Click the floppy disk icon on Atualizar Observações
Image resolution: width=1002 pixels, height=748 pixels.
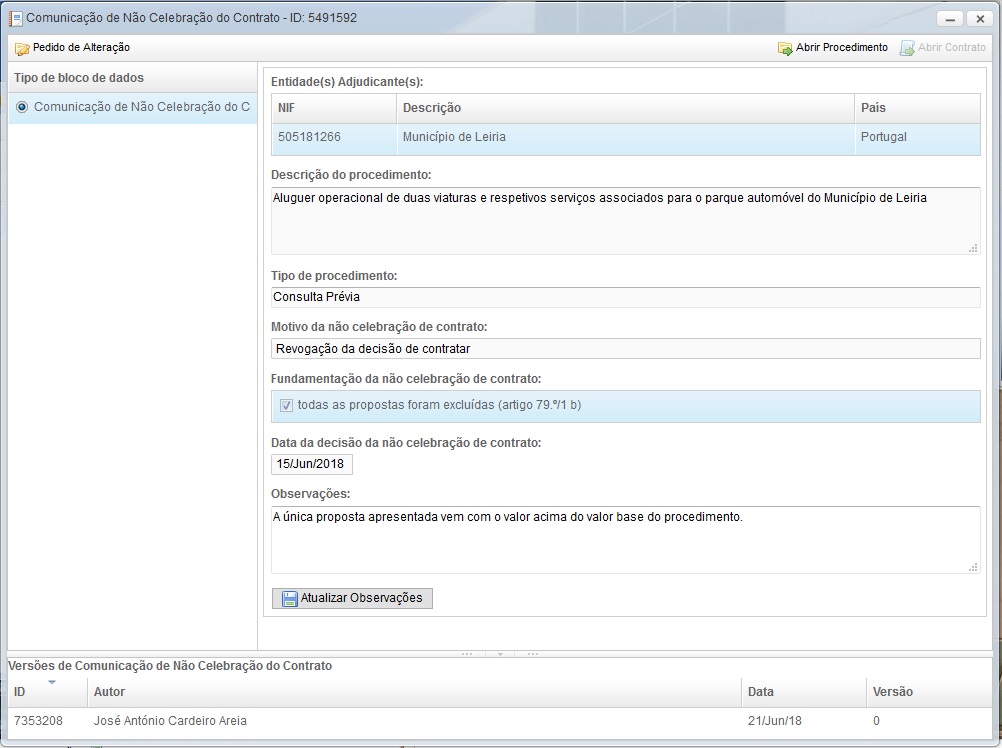tap(289, 599)
